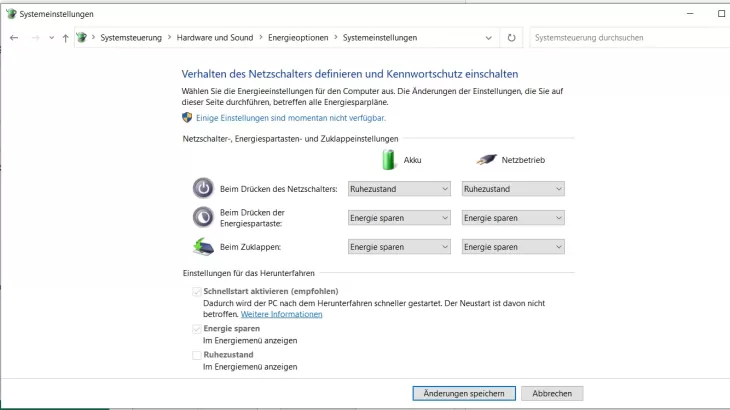This screenshot has width=730, height=410.
Task: Open Netzbetrieb dropdown for Energiespartaste
Action: 514,218
